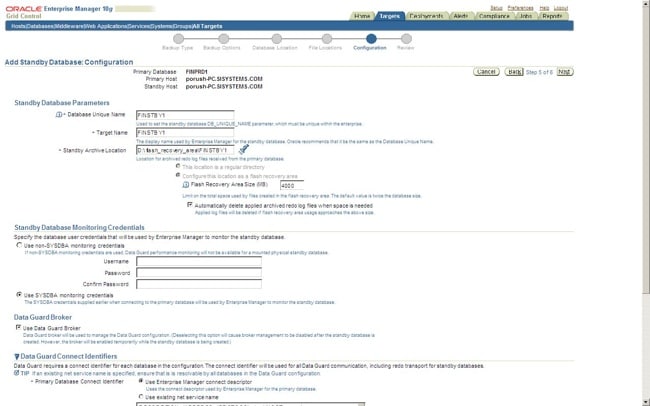650x406 pixels.
Task: Go to Groups subtab
Action: 182,26
